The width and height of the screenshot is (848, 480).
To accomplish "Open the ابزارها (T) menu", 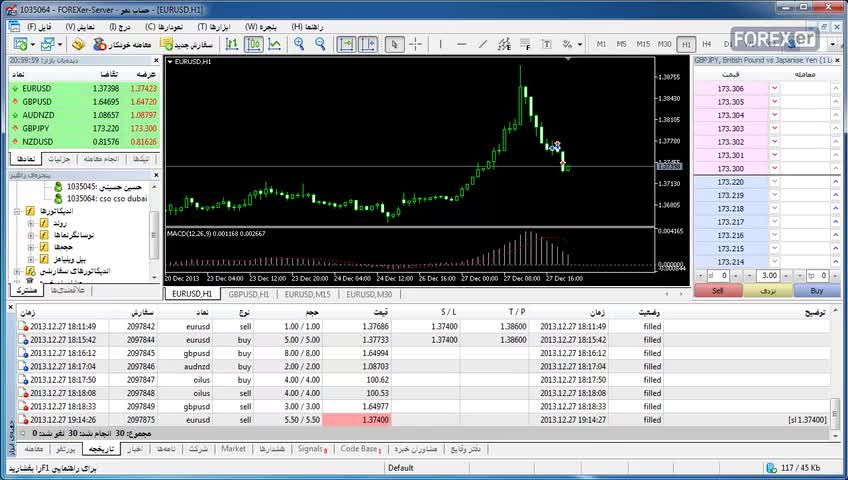I will coord(214,26).
